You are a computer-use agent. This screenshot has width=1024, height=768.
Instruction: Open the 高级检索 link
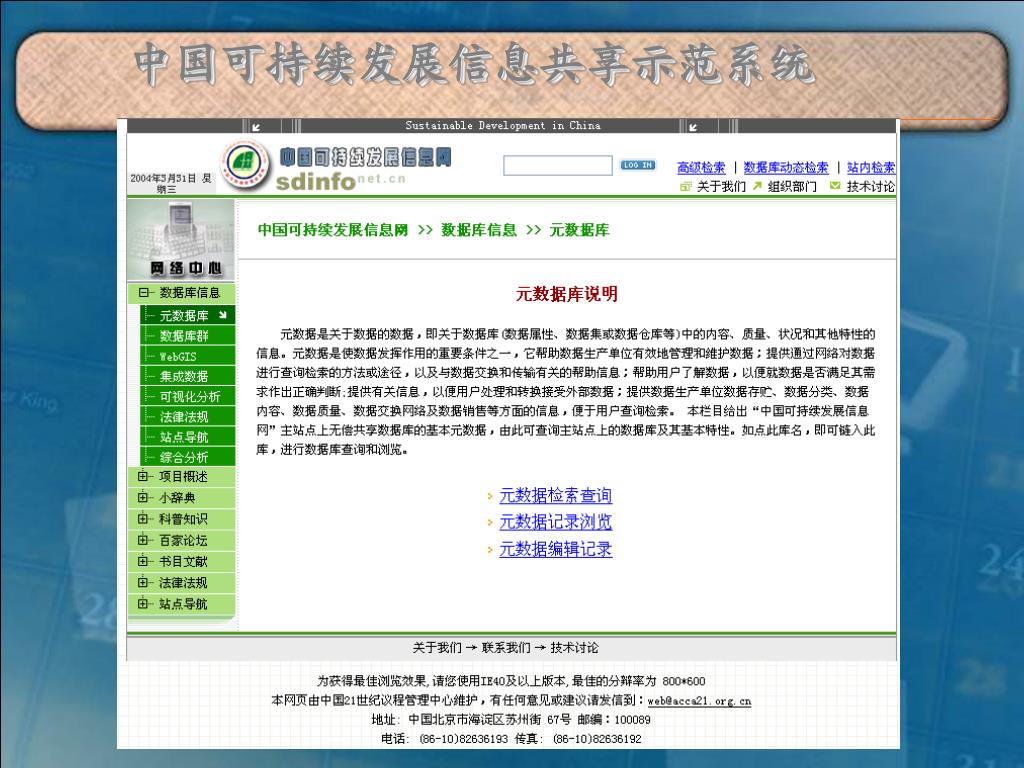(701, 168)
